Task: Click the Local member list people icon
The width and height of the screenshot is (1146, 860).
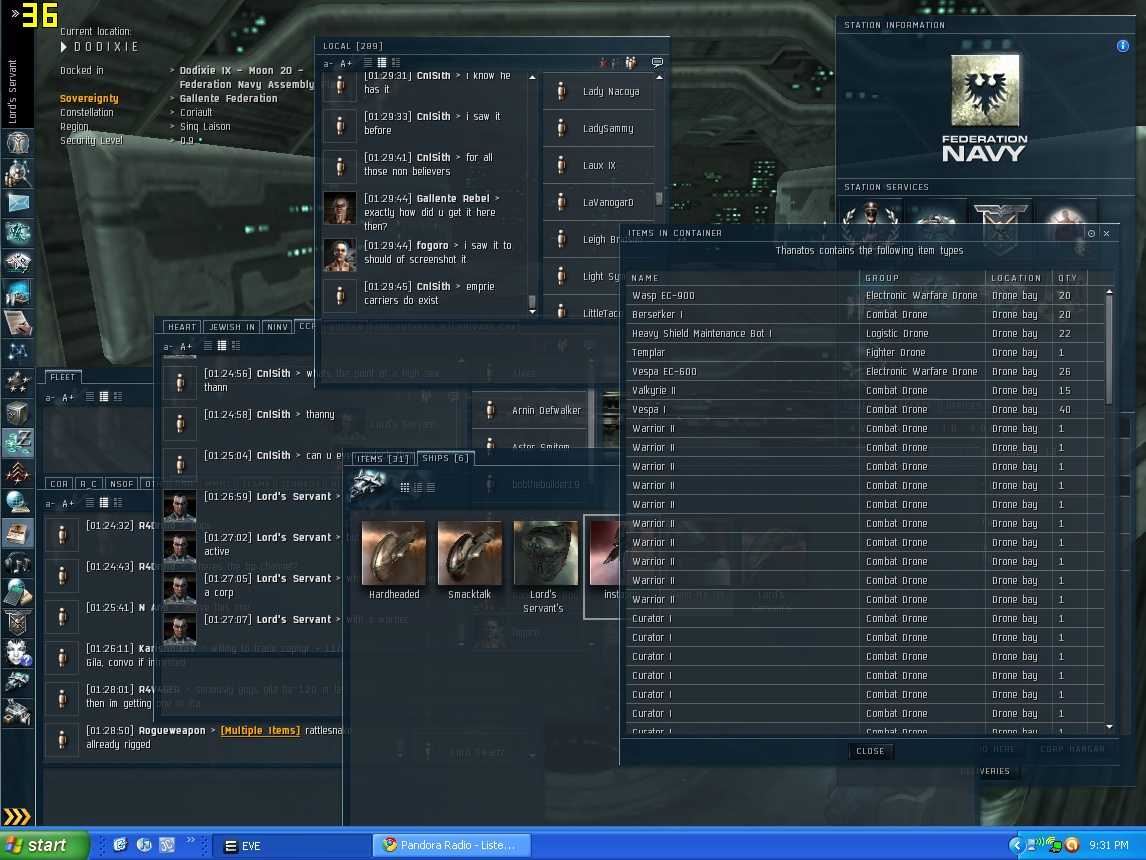Action: [630, 63]
